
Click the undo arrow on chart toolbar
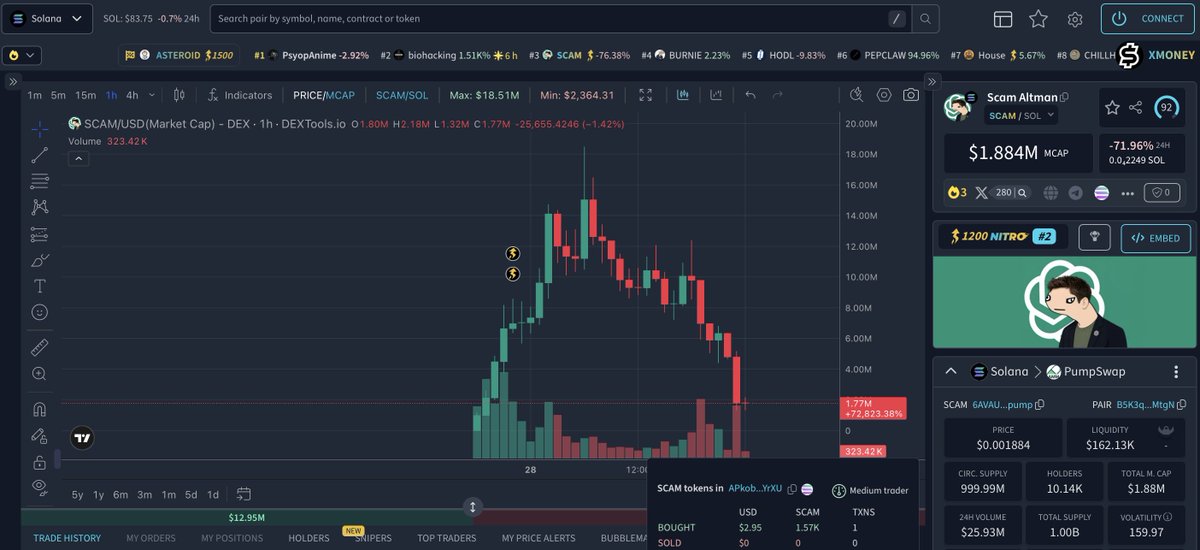pos(750,95)
